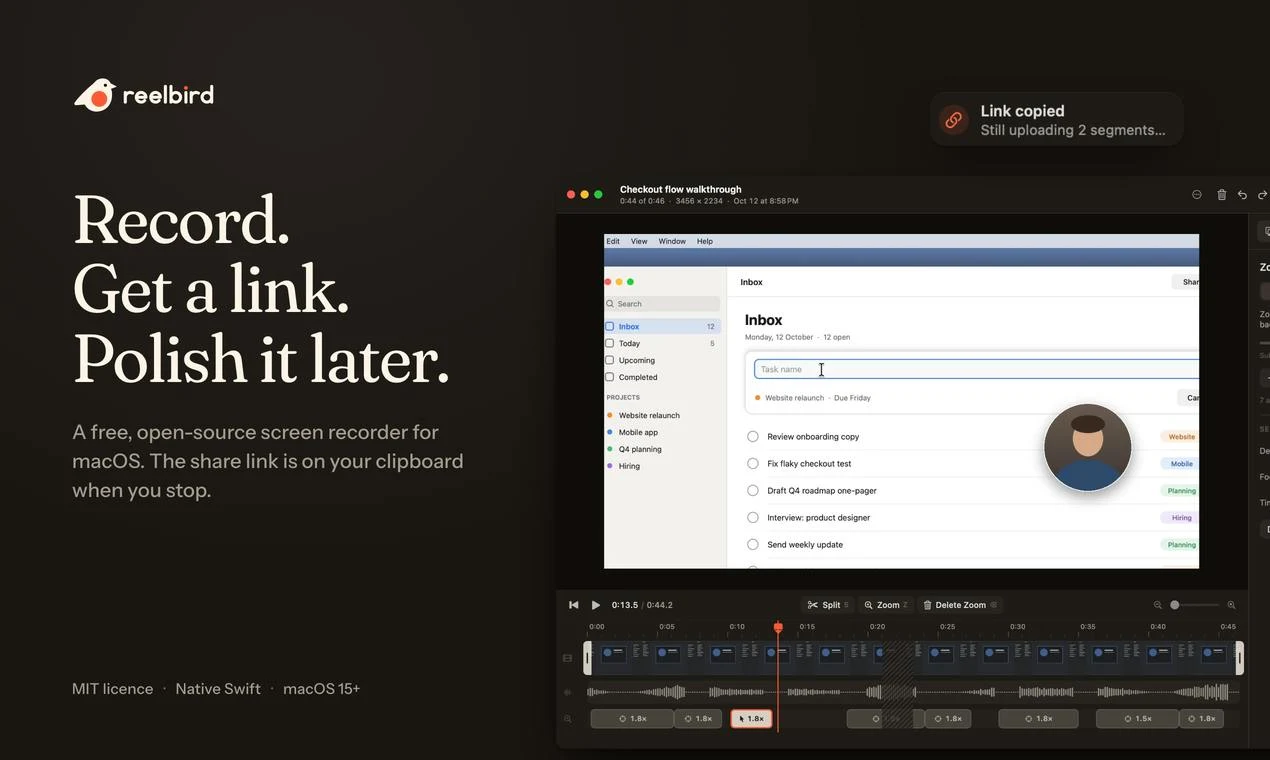
Task: Jump to start with the skip-back control
Action: coord(573,605)
